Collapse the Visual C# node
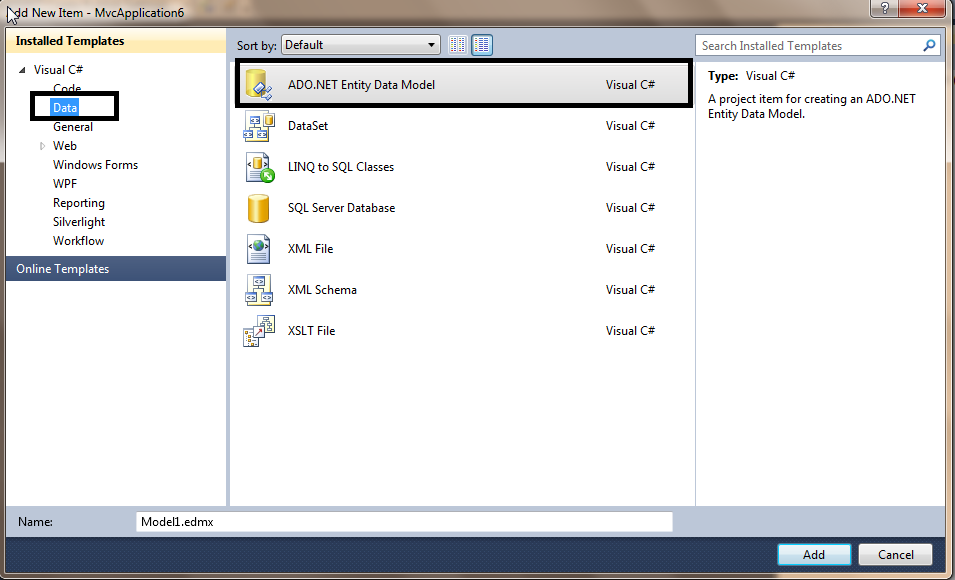Image resolution: width=955 pixels, height=580 pixels. pos(24,69)
